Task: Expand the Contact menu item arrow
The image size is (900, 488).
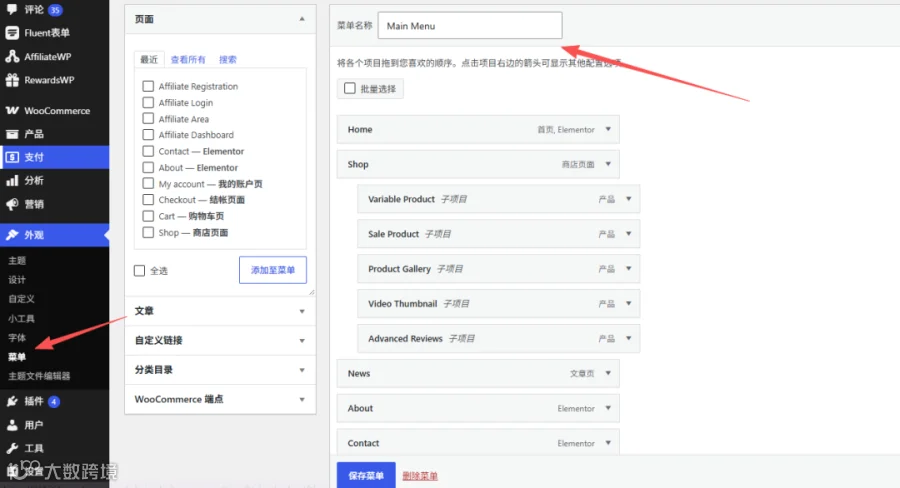Action: pos(608,443)
